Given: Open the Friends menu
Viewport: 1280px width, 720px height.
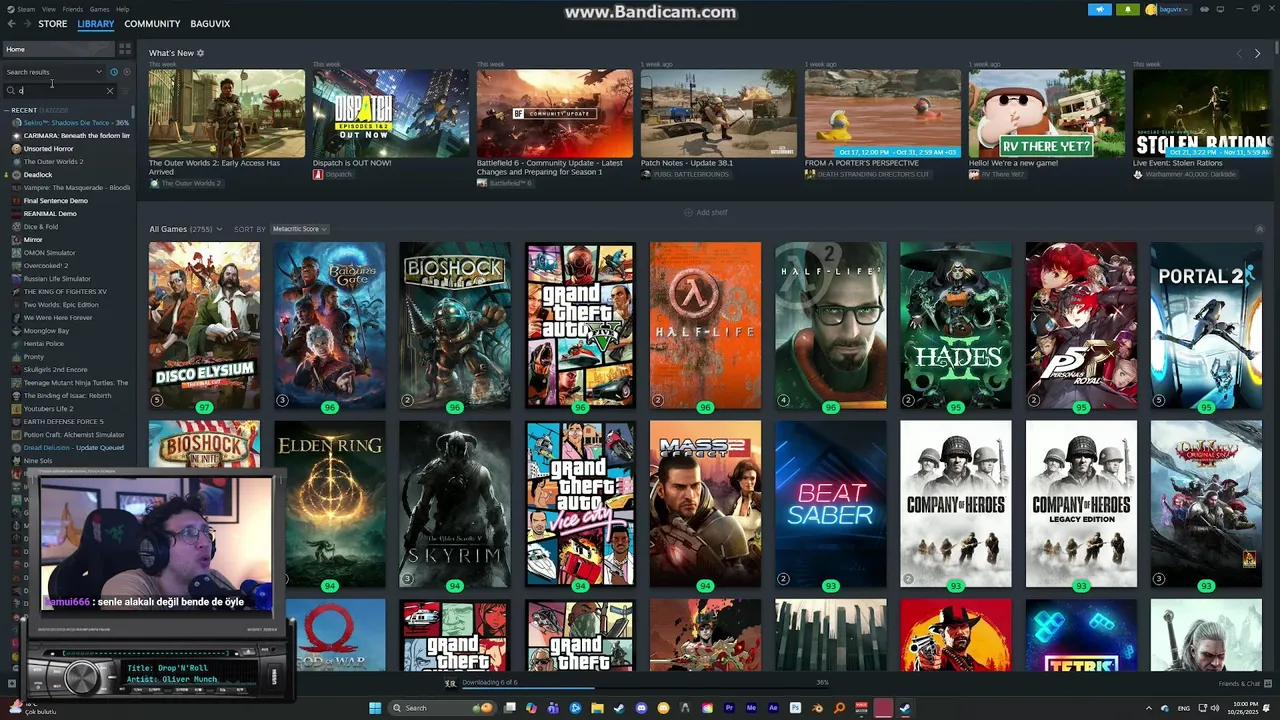Looking at the screenshot, I should point(73,9).
